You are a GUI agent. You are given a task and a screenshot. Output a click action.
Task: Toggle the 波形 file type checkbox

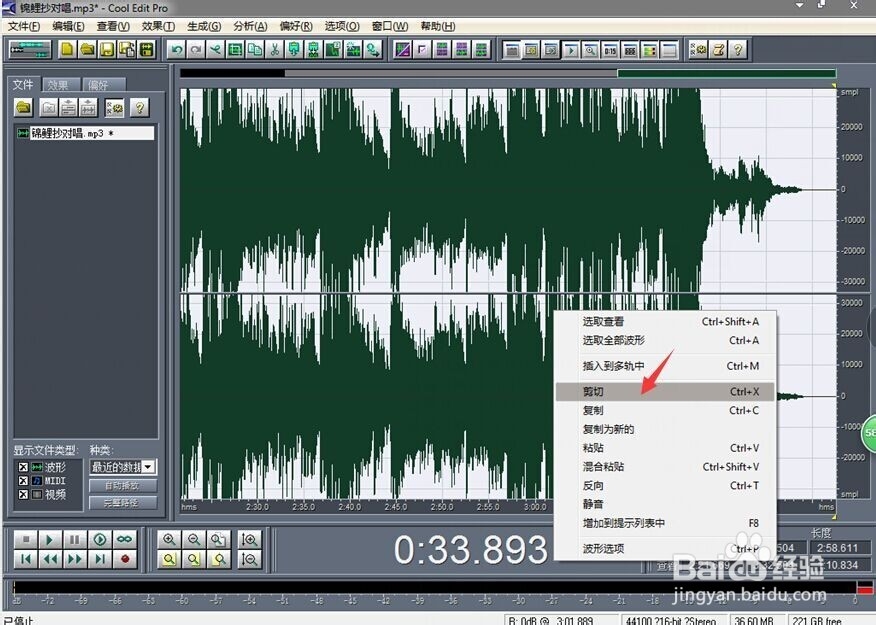(23, 467)
